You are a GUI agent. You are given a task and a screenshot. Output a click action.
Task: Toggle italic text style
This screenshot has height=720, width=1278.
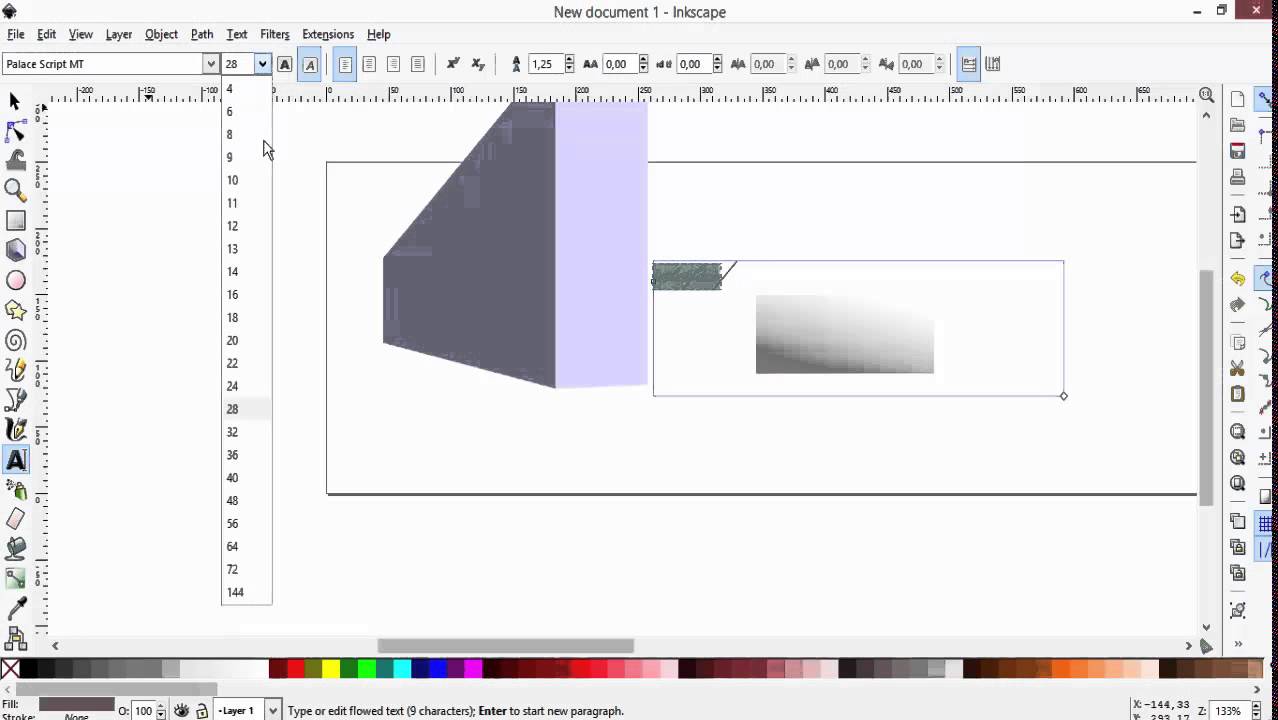tap(310, 64)
